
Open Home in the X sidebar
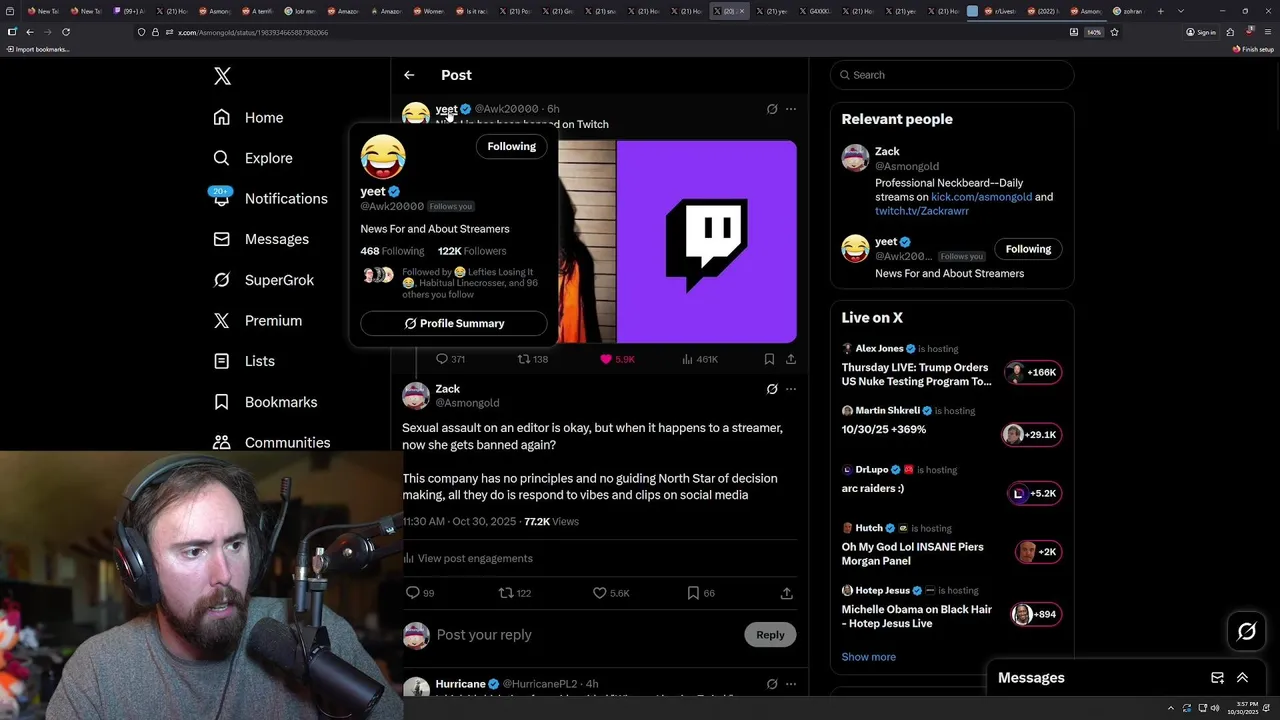(x=248, y=117)
